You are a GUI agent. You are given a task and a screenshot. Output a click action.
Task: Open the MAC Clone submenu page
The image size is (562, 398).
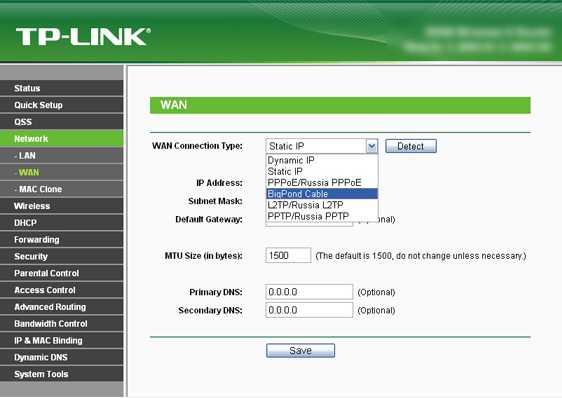coord(61,189)
